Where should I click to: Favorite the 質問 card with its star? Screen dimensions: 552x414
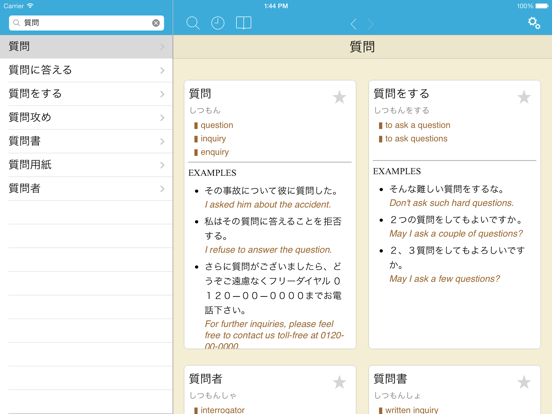(340, 97)
